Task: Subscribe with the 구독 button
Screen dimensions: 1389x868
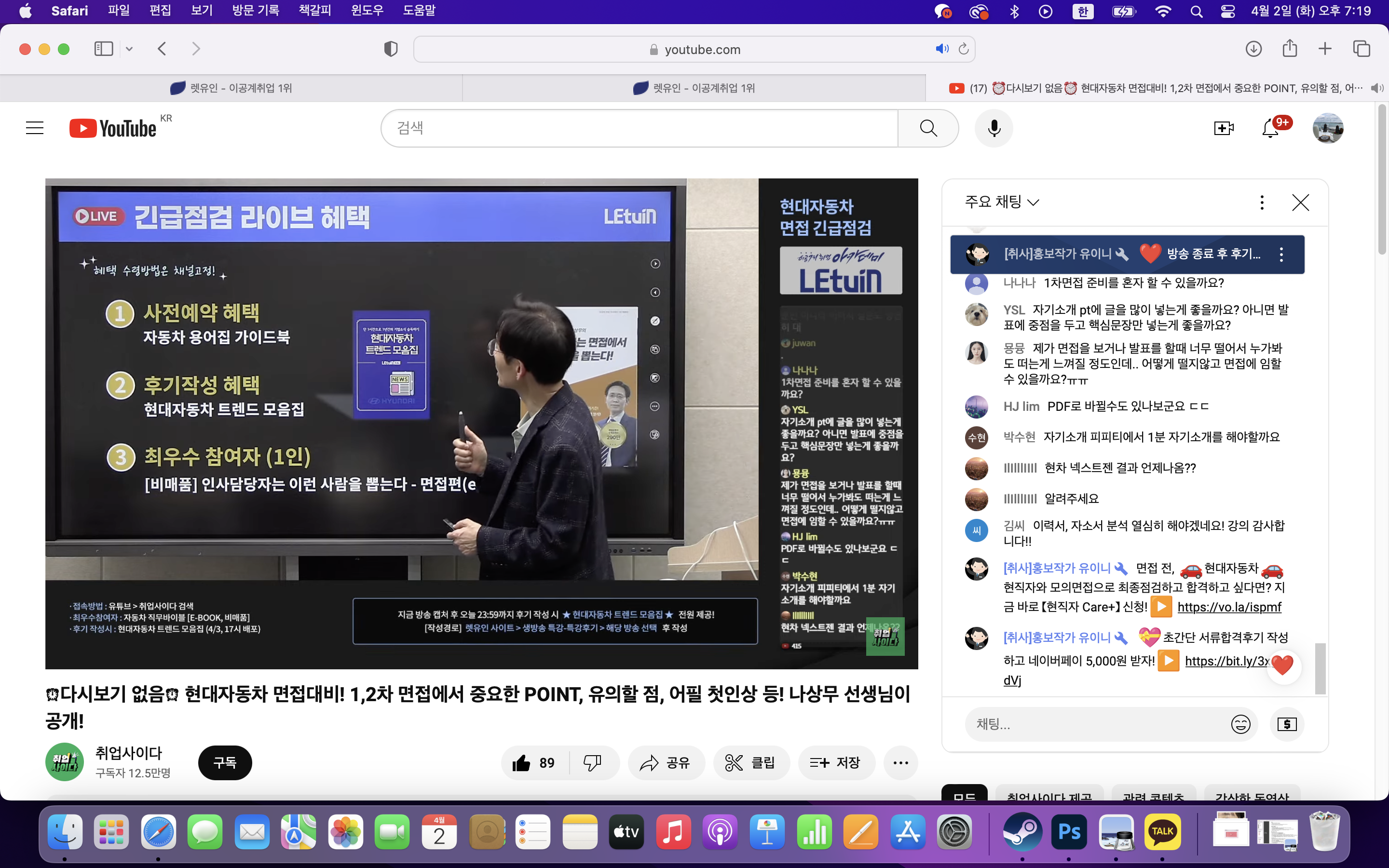Action: [x=225, y=763]
